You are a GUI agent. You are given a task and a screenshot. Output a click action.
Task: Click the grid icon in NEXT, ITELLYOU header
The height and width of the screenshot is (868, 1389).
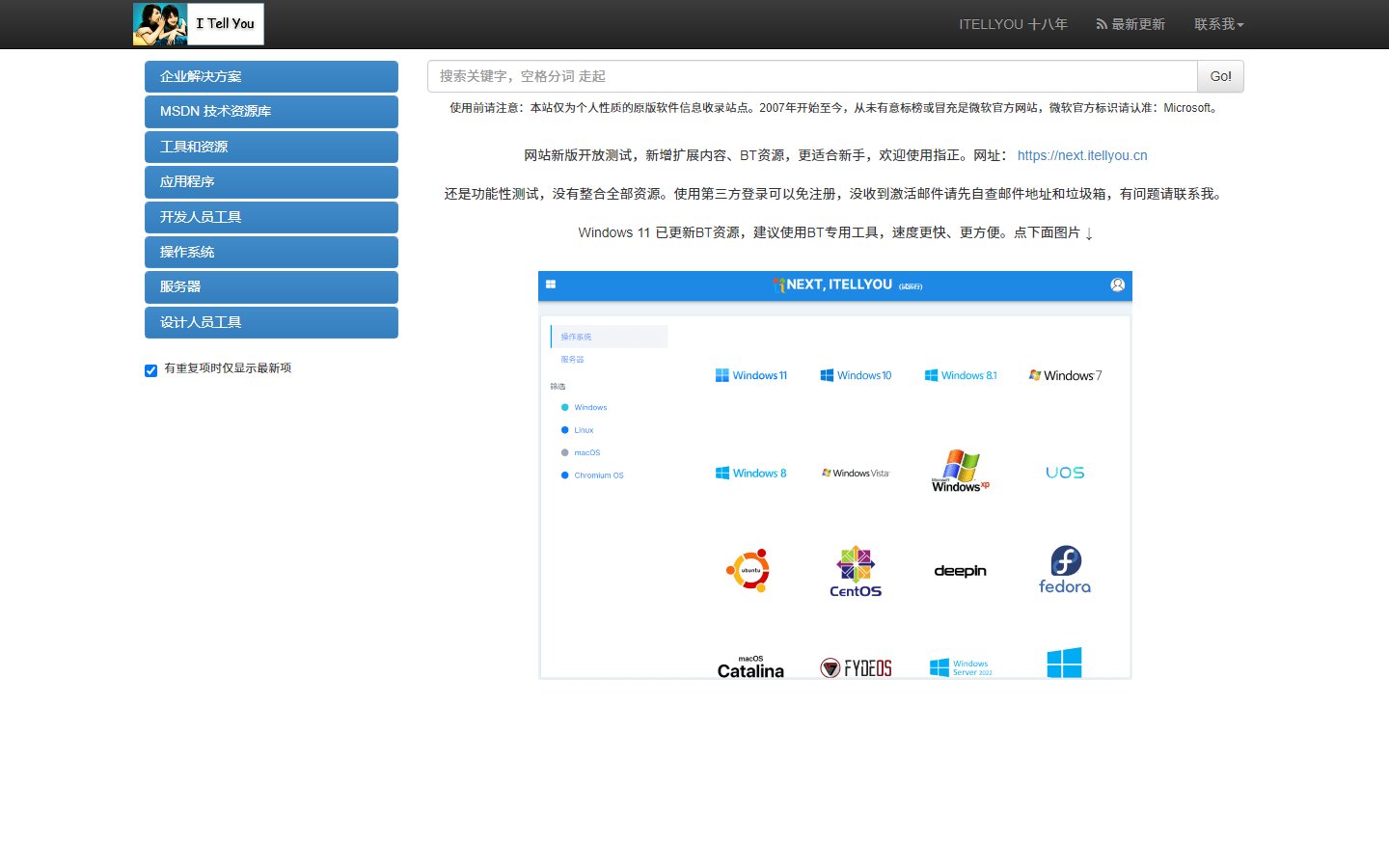[x=551, y=285]
